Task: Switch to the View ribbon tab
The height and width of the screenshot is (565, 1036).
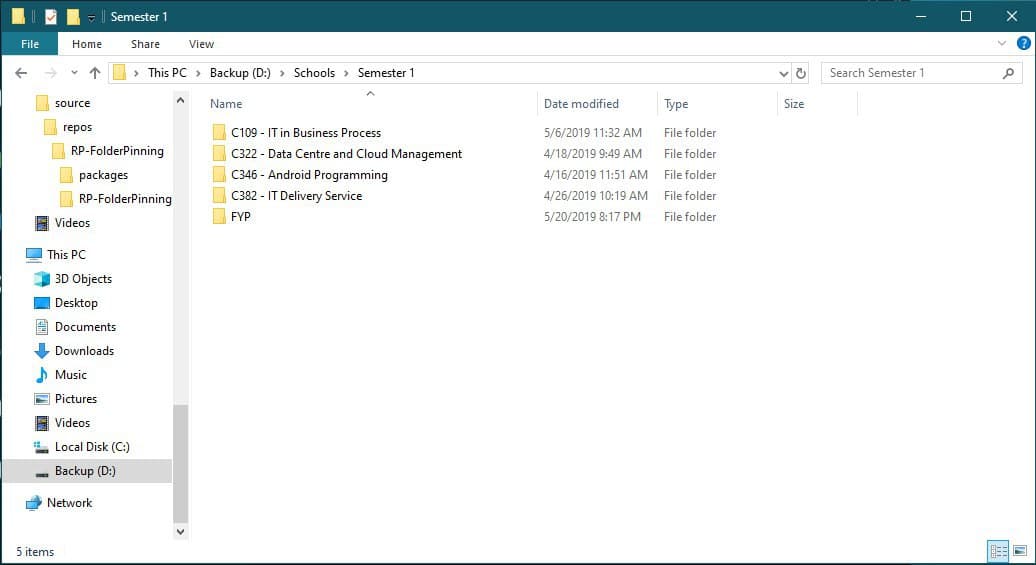Action: point(201,44)
